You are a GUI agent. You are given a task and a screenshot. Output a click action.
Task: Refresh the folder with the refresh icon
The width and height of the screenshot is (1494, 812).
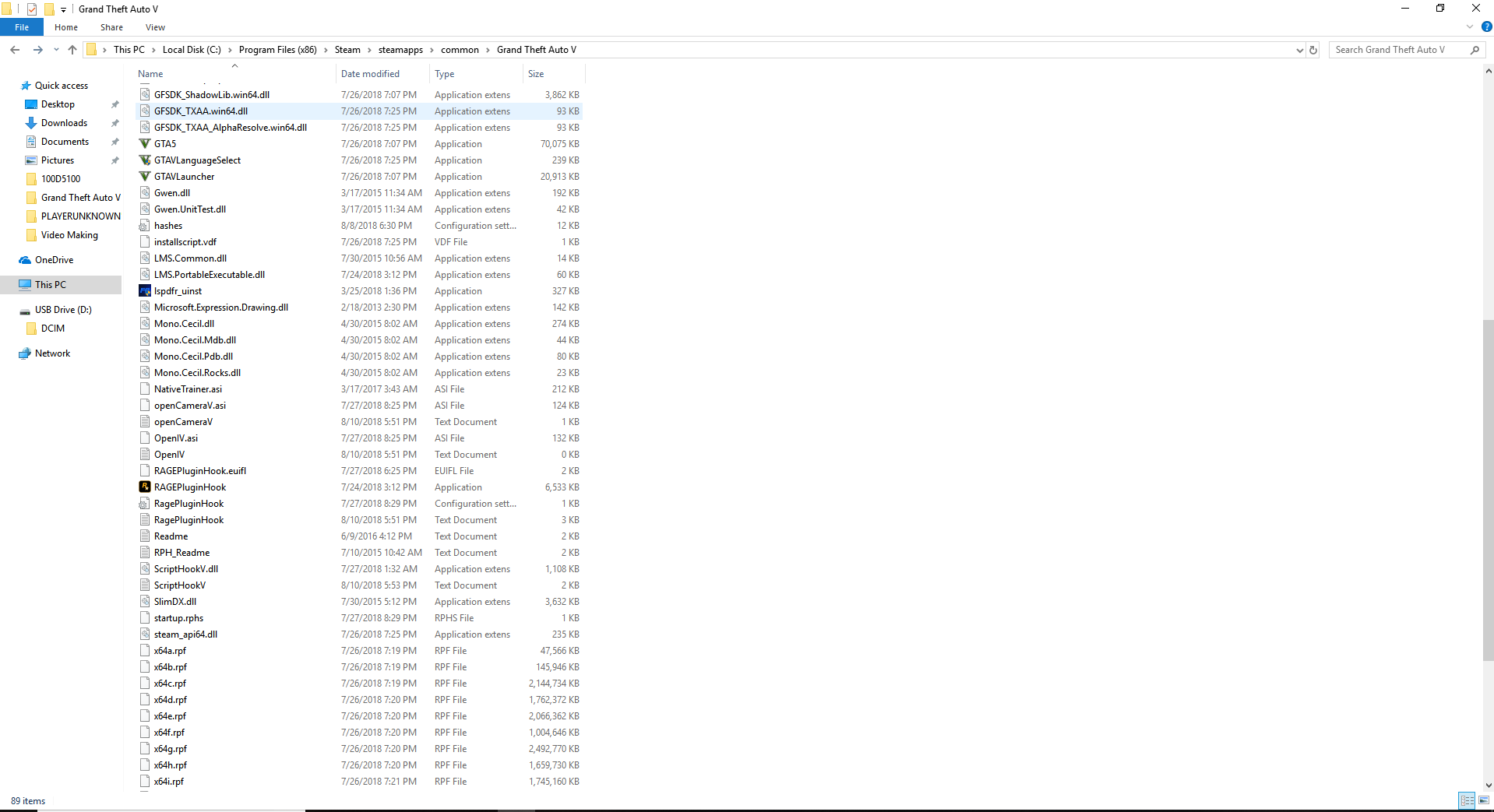click(x=1313, y=50)
